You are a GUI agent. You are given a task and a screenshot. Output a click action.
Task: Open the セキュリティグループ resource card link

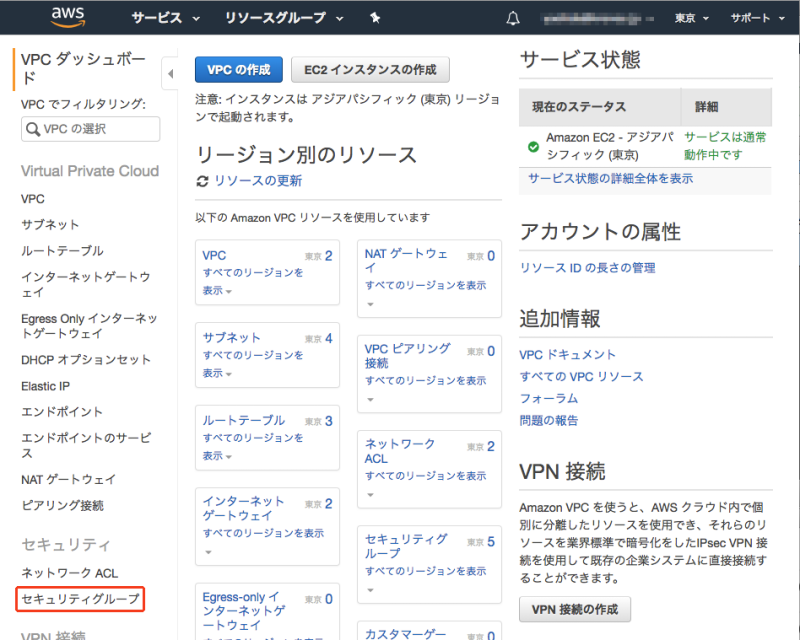click(406, 546)
